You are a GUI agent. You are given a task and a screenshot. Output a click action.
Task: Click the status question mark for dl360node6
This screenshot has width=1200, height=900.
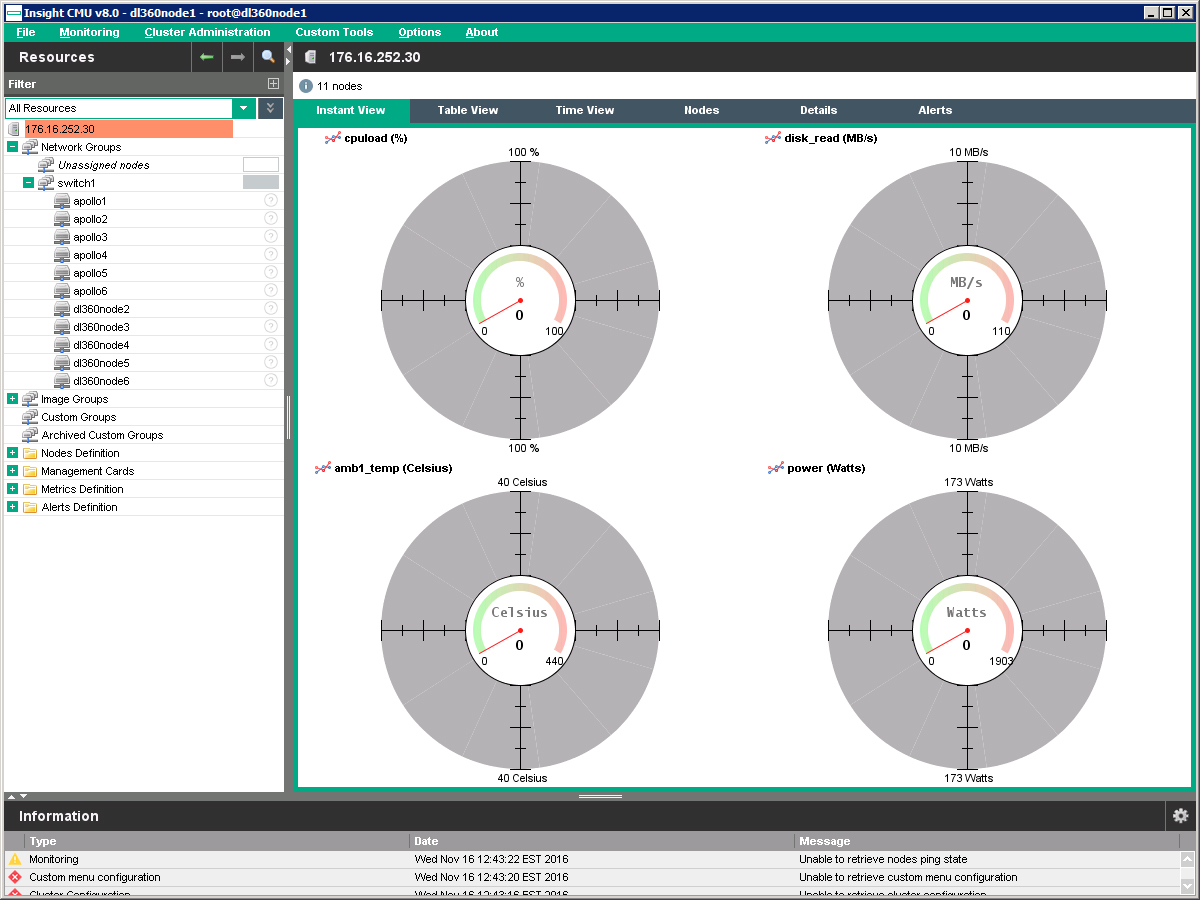[x=271, y=381]
